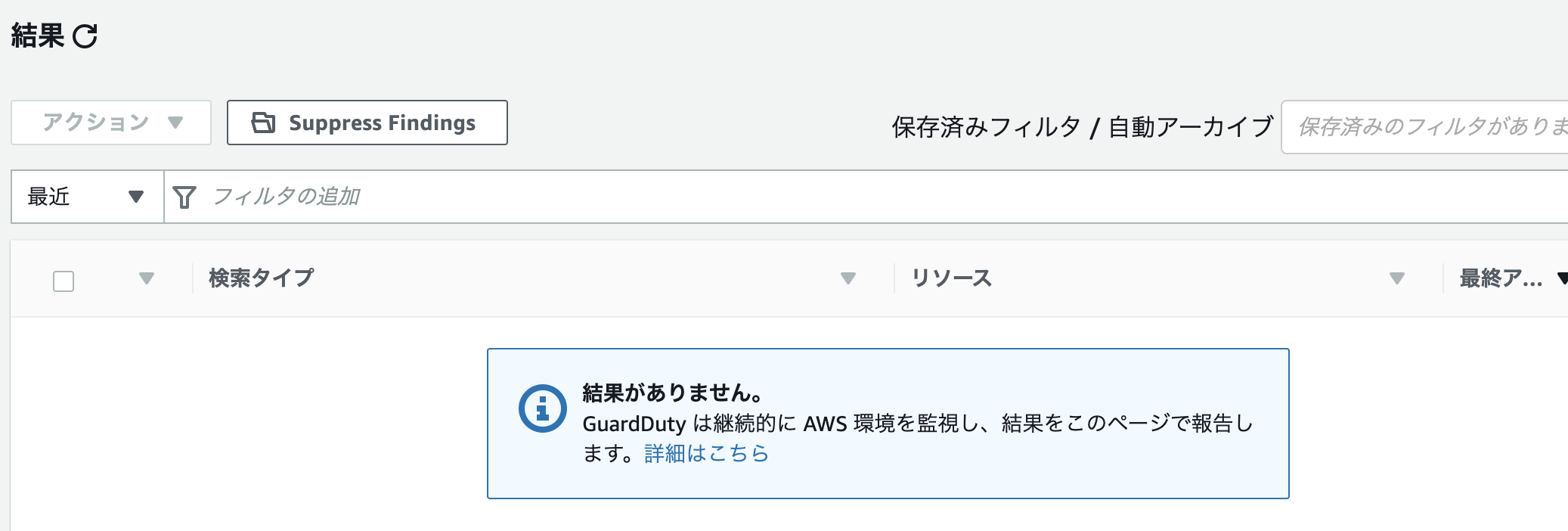The height and width of the screenshot is (531, 1568).
Task: Click inside the フィルタの追加 input field
Action: click(378, 197)
